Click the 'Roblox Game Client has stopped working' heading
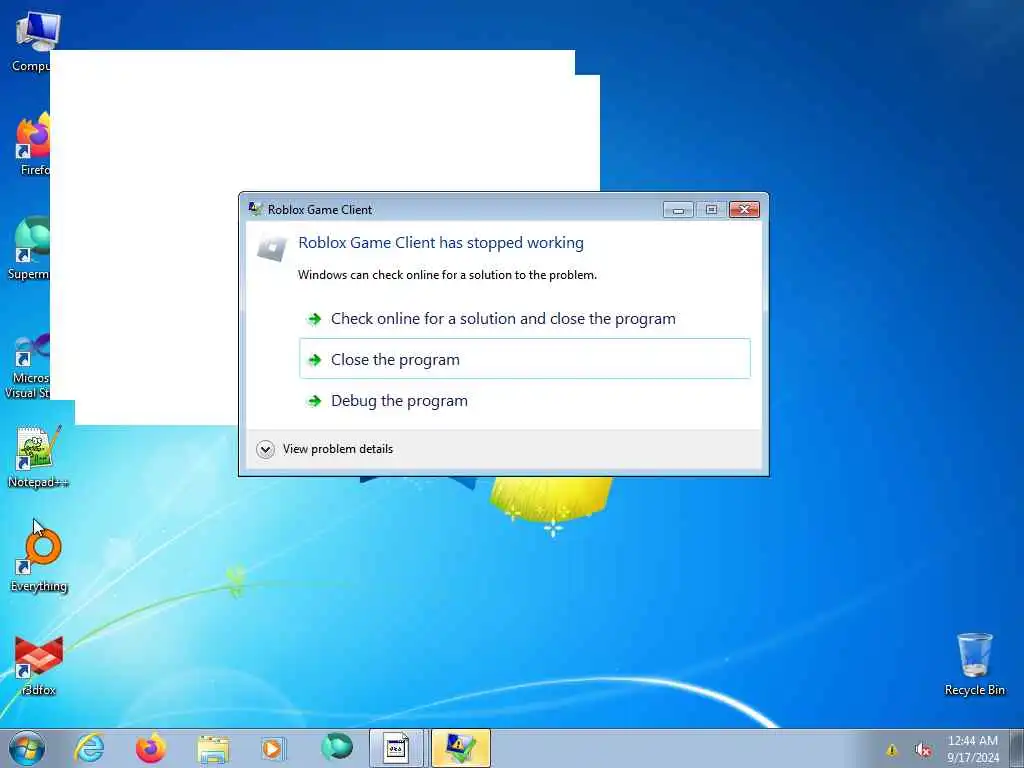Screen dimensions: 1024x768 coord(441,242)
